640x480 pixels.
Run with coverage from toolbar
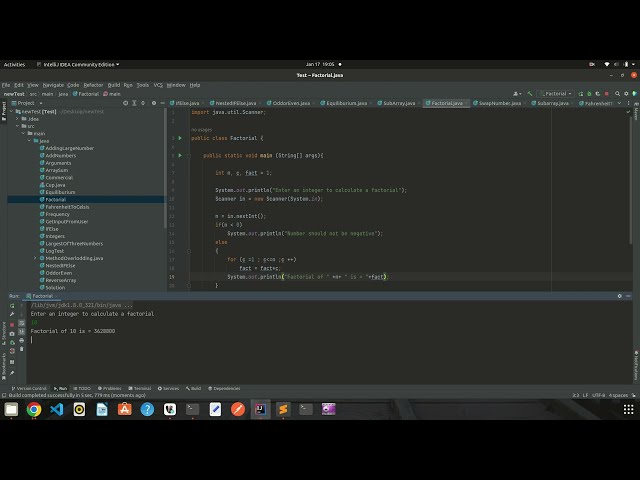[x=598, y=93]
